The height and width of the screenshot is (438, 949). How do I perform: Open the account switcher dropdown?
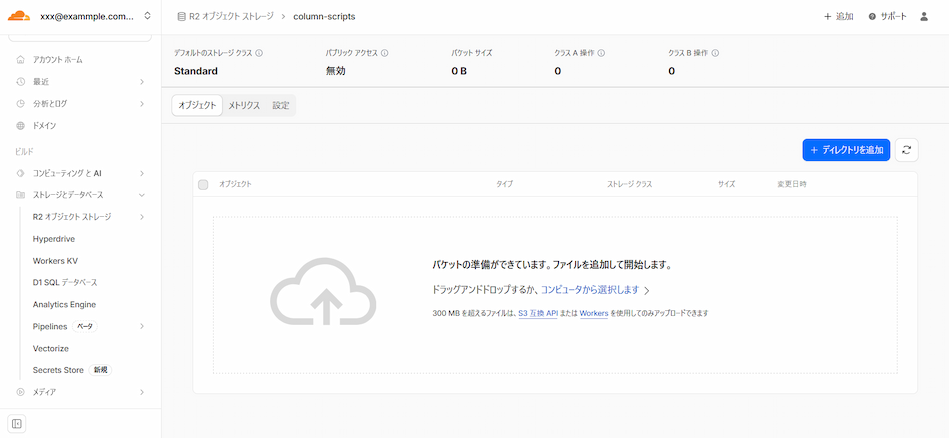147,16
